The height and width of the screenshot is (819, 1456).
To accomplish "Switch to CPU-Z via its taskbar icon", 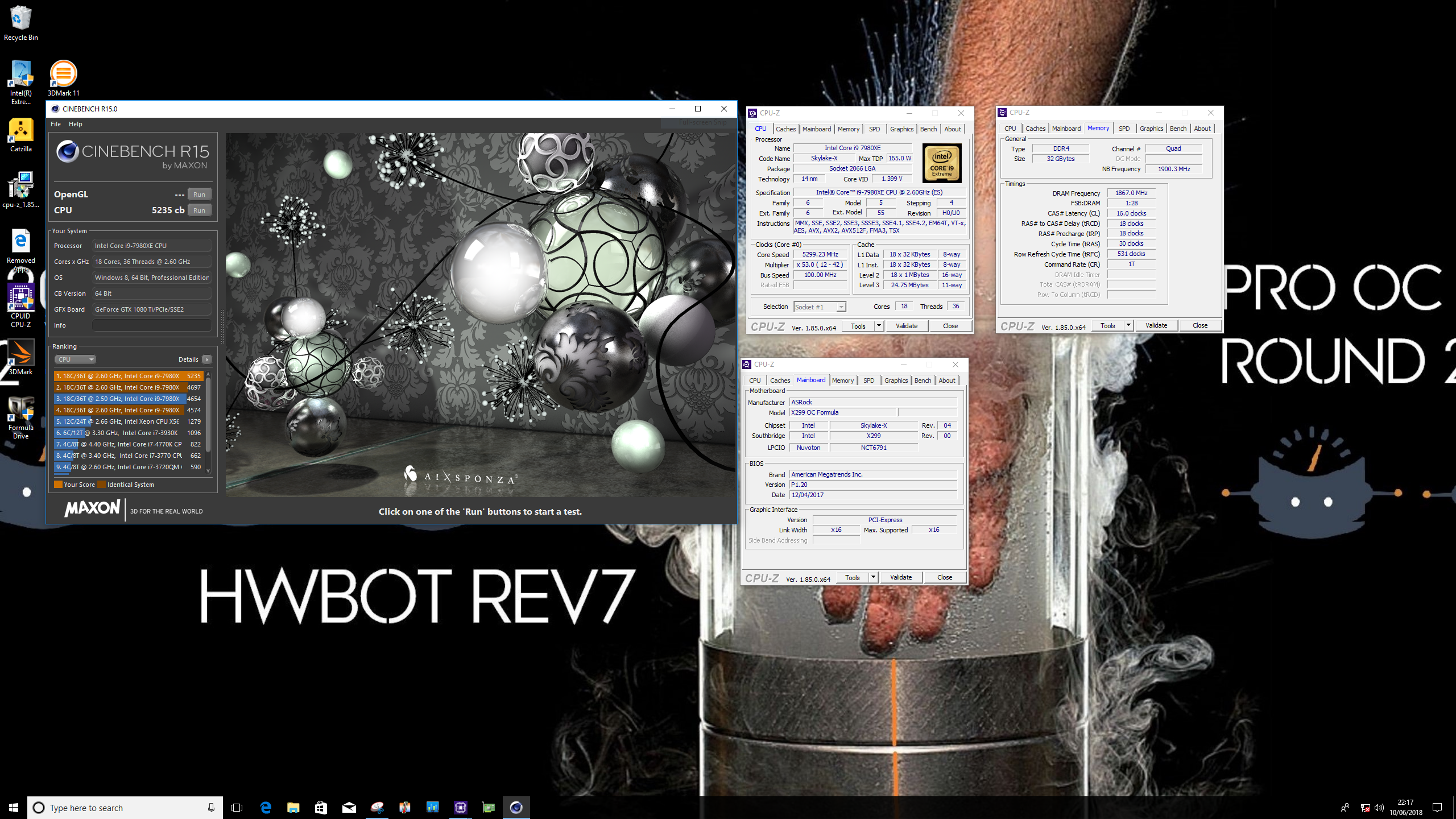I will coord(460,808).
